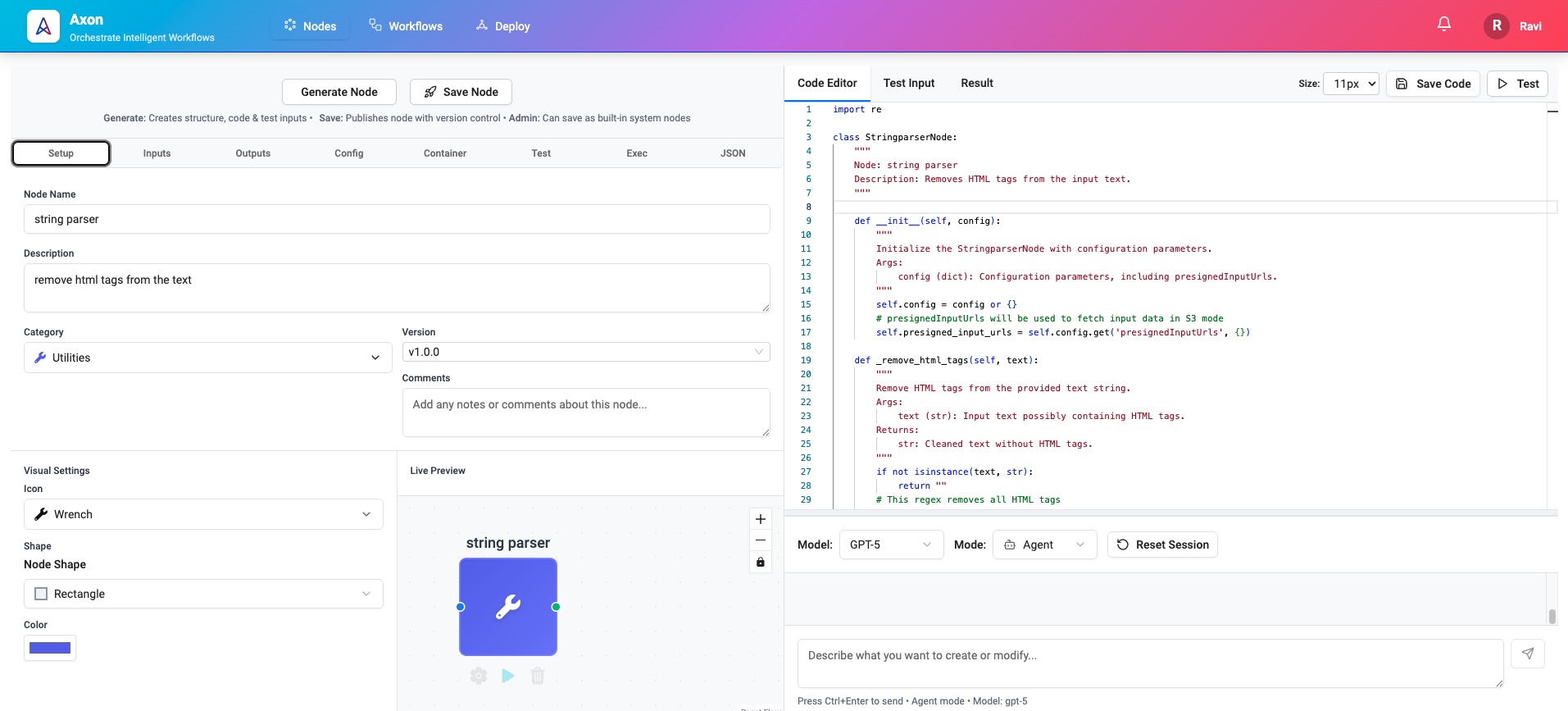Open the Test Input tab
Viewport: 1568px width, 711px height.
[909, 83]
